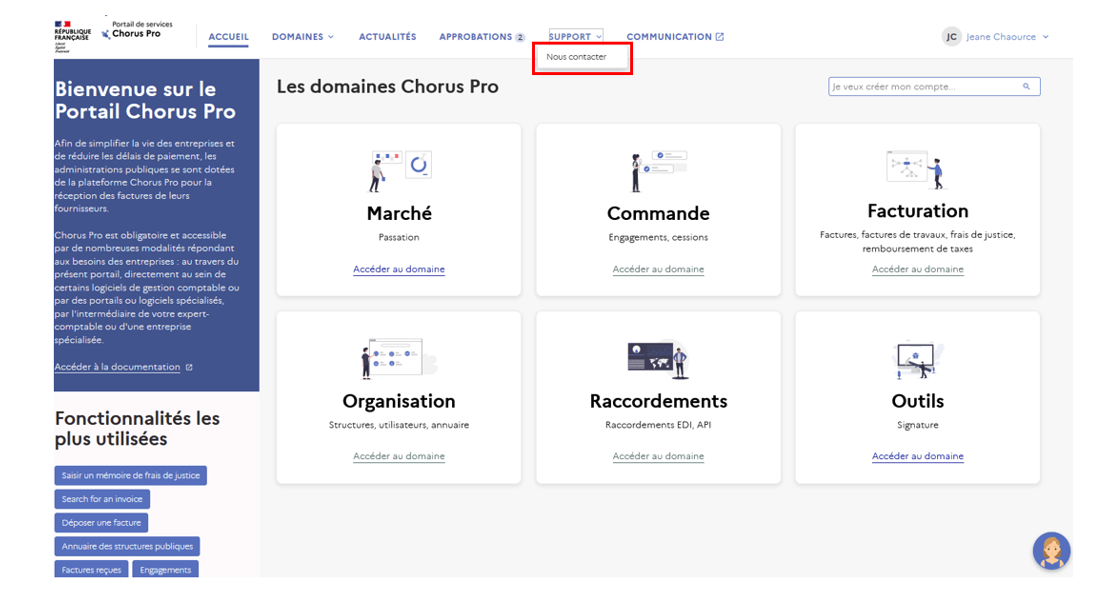Screen dimensions: 1105x593
Task: Click the Signature subtitle under Outils
Action: pos(918,425)
